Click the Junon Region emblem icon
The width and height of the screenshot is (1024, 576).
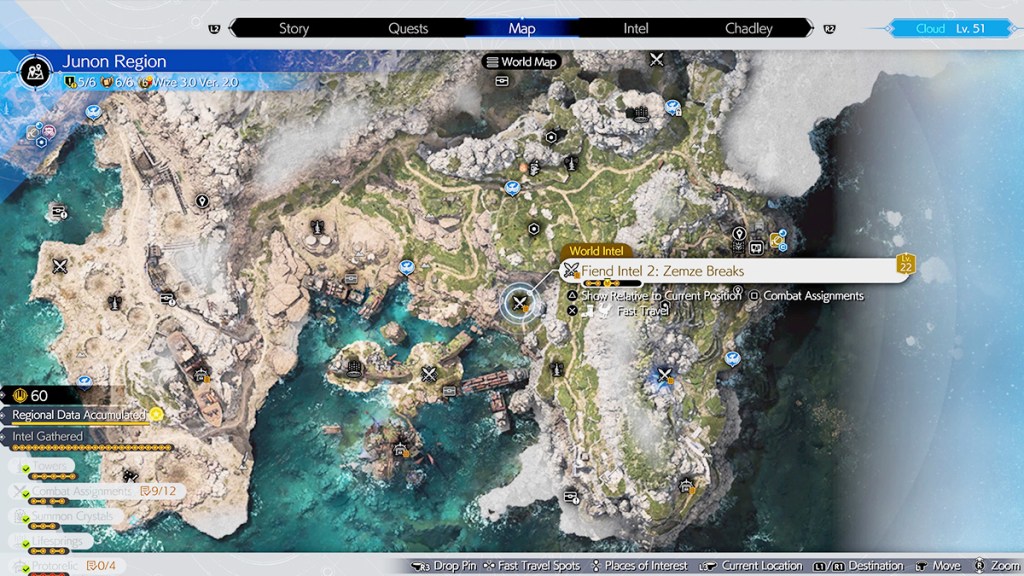point(36,70)
